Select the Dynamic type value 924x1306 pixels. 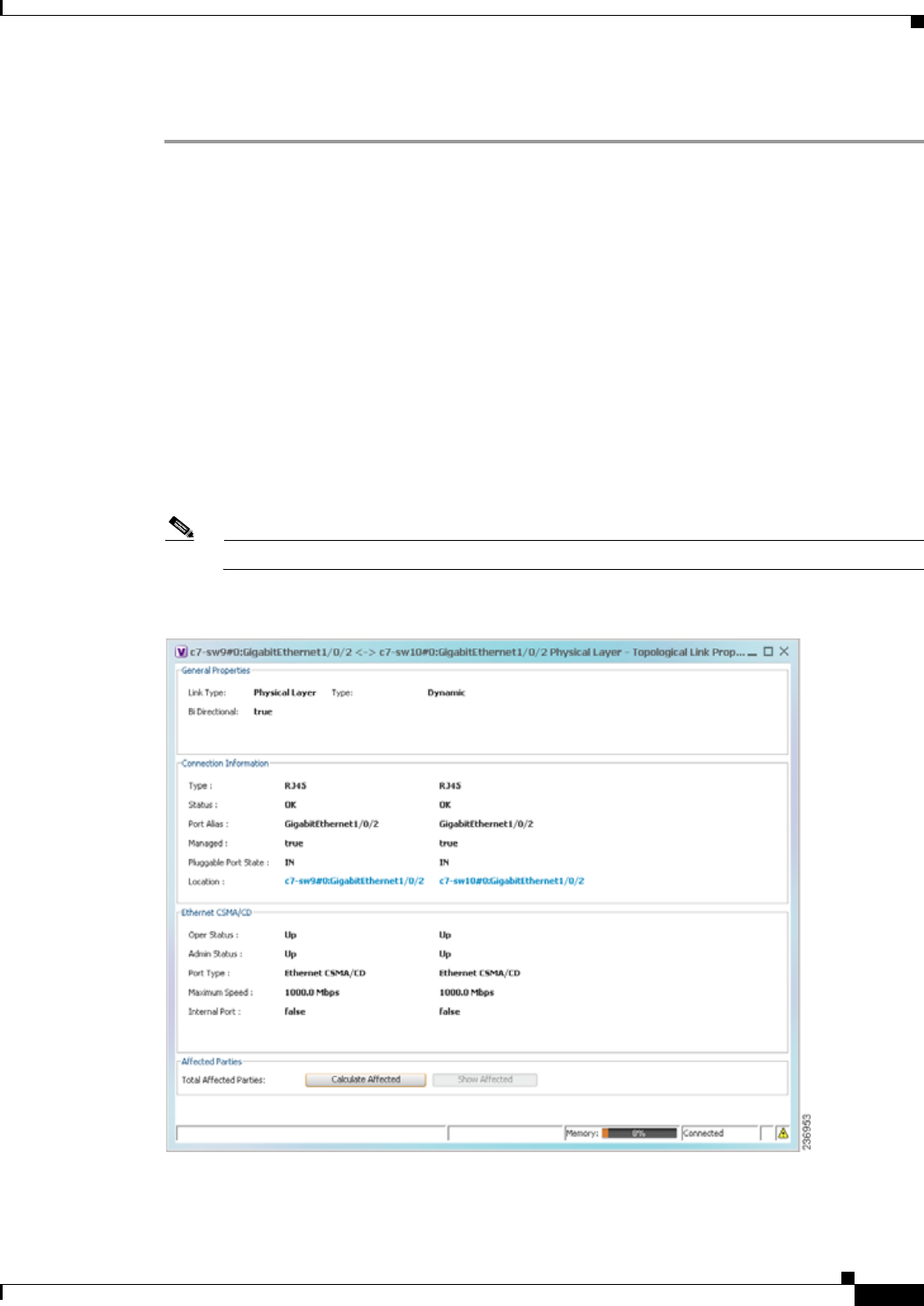(447, 693)
